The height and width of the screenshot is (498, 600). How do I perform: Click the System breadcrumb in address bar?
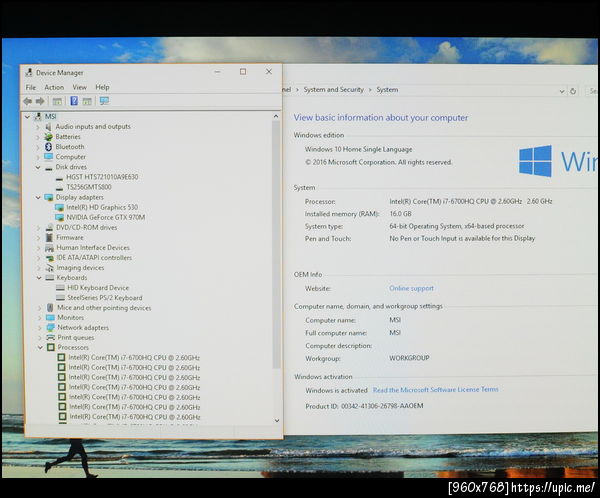387,90
